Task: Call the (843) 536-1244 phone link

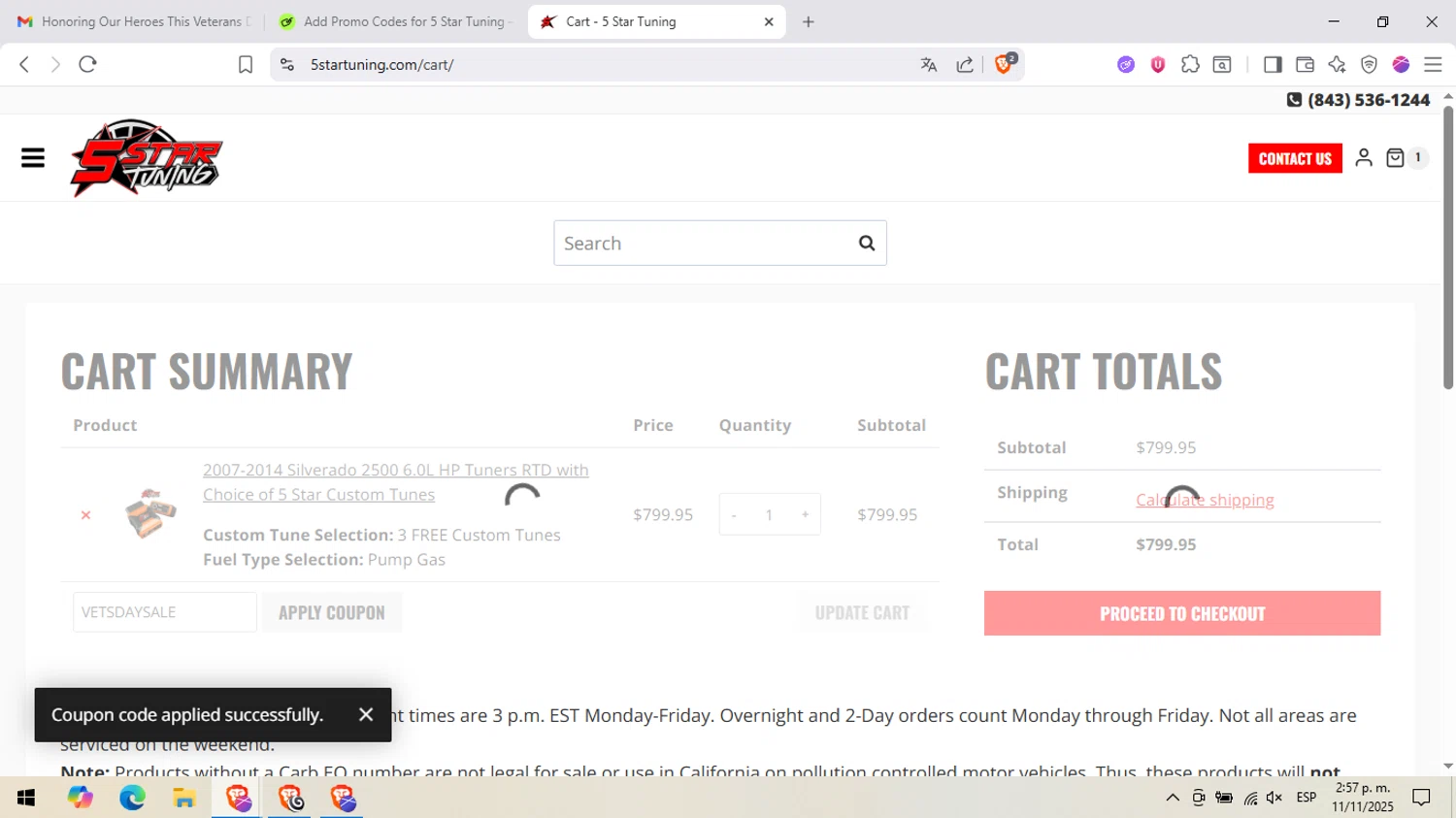Action: tap(1359, 100)
